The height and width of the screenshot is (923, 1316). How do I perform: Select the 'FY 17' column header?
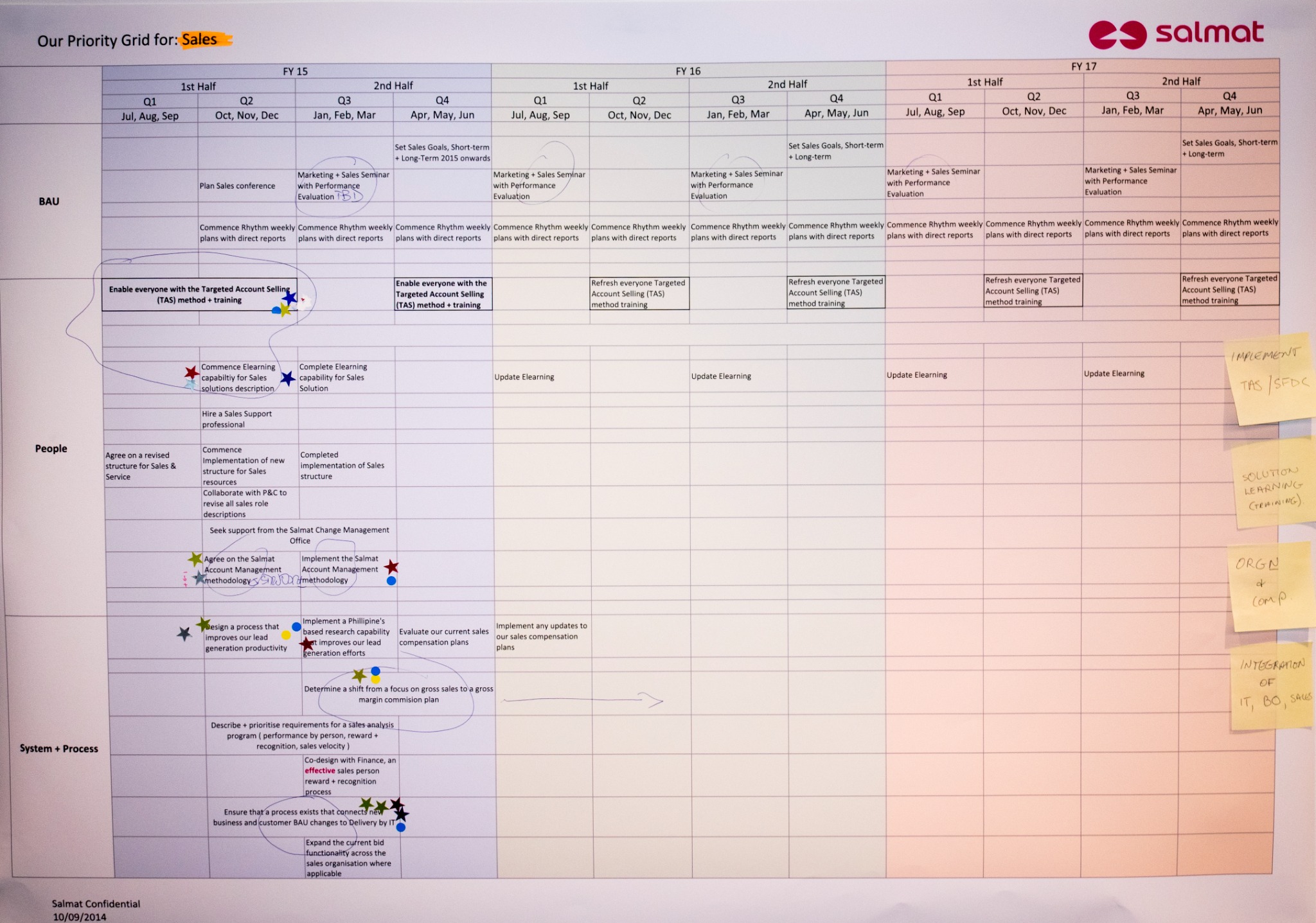coord(1083,66)
